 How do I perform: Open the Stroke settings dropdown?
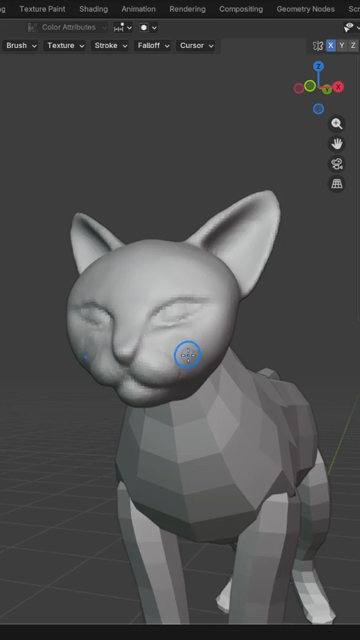(x=111, y=45)
